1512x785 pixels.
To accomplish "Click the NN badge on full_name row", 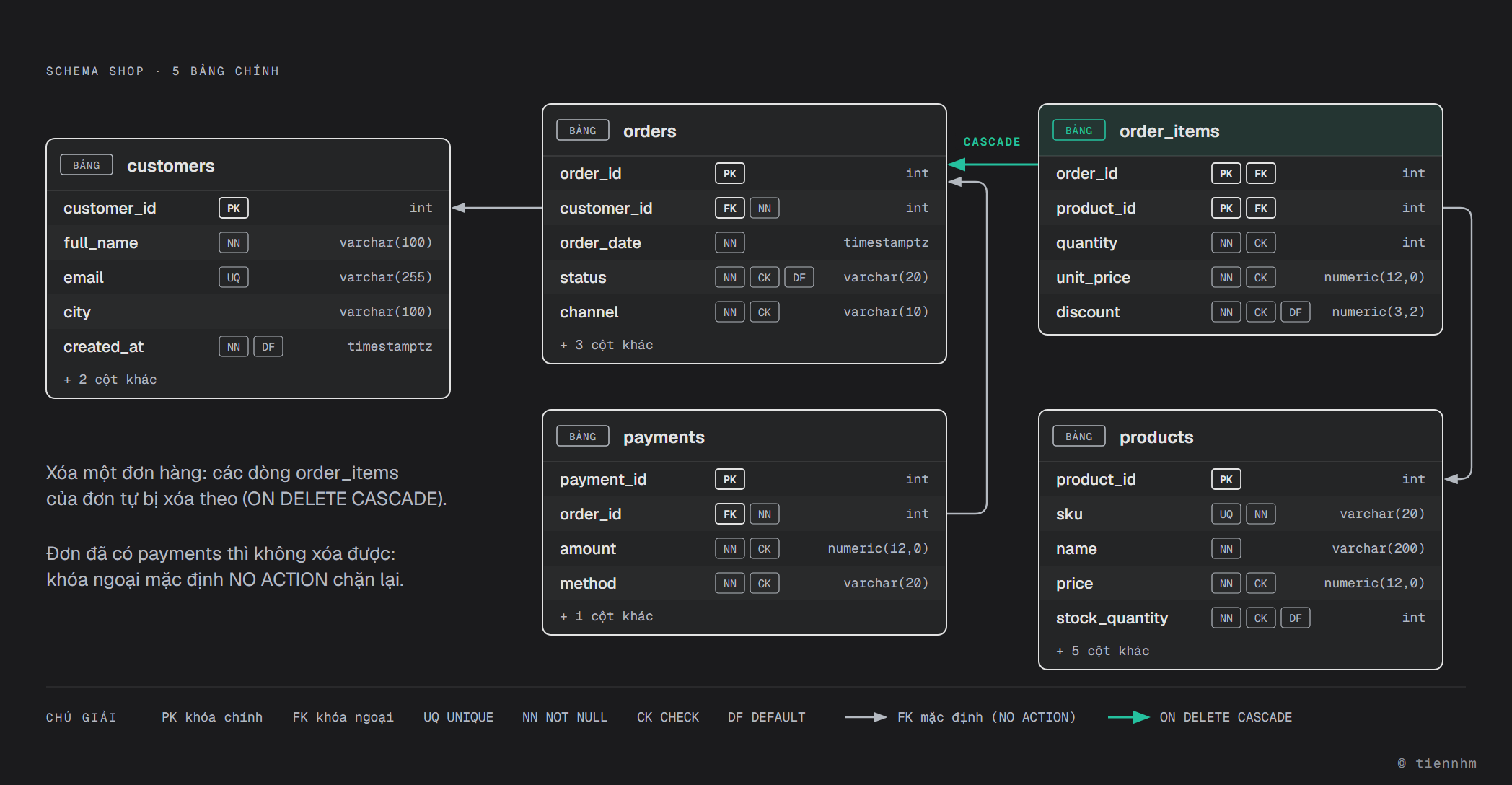I will click(234, 242).
